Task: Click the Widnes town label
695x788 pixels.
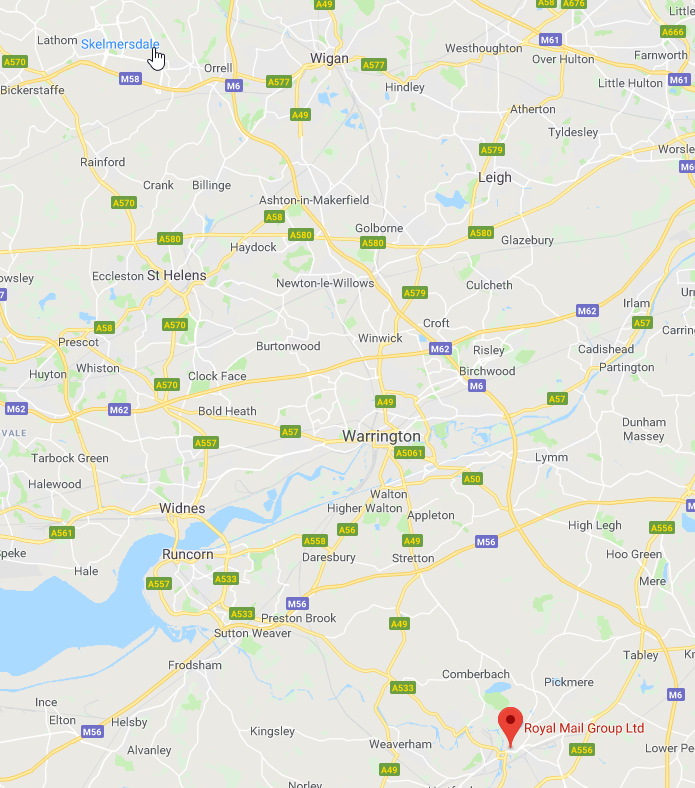Action: coord(182,508)
